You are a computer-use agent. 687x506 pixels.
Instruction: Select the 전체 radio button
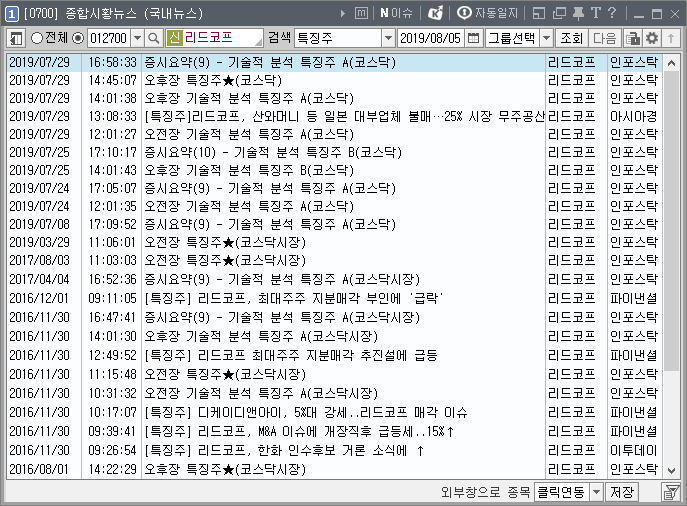tap(37, 39)
